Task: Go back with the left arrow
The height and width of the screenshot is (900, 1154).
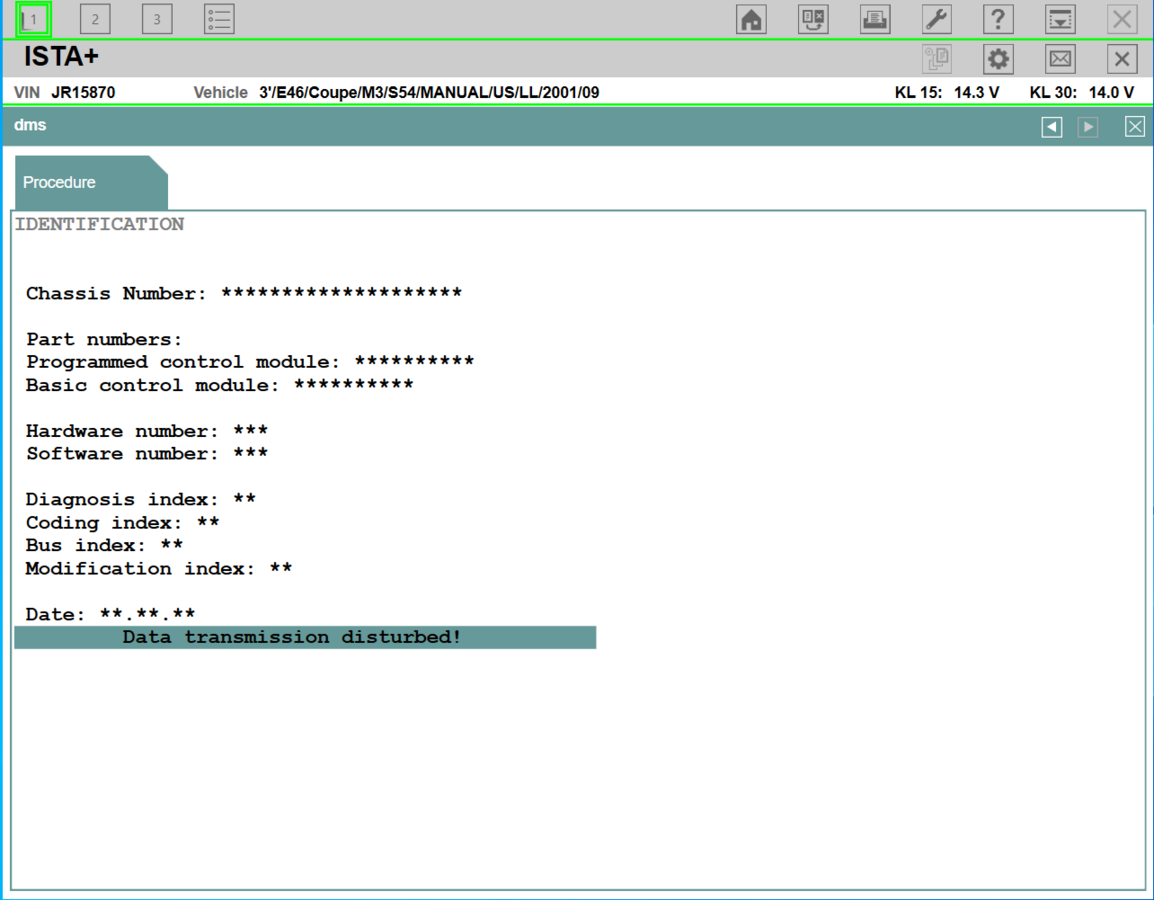Action: [x=1051, y=127]
